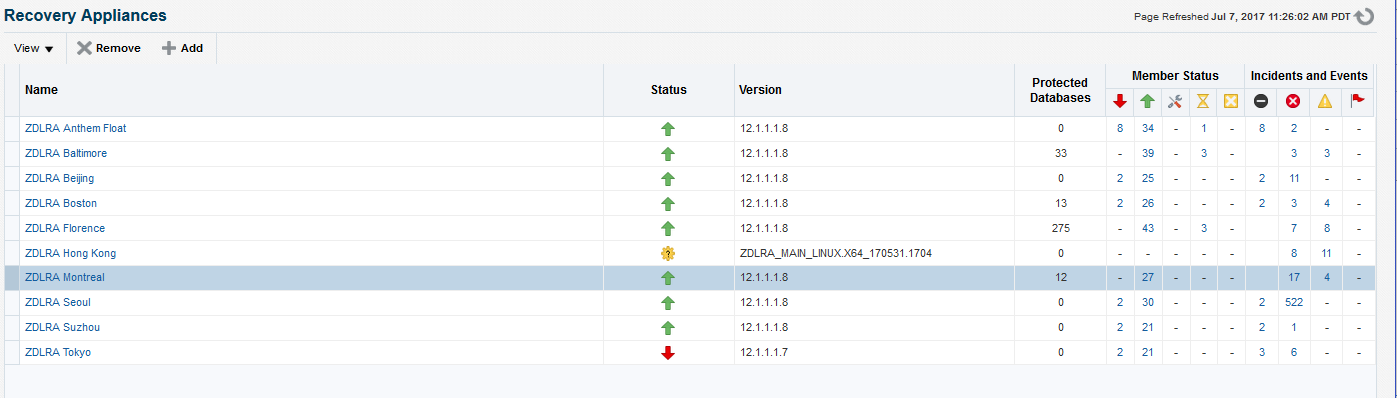
Task: Open the ZDLRA Beijing link
Action: tap(60, 178)
